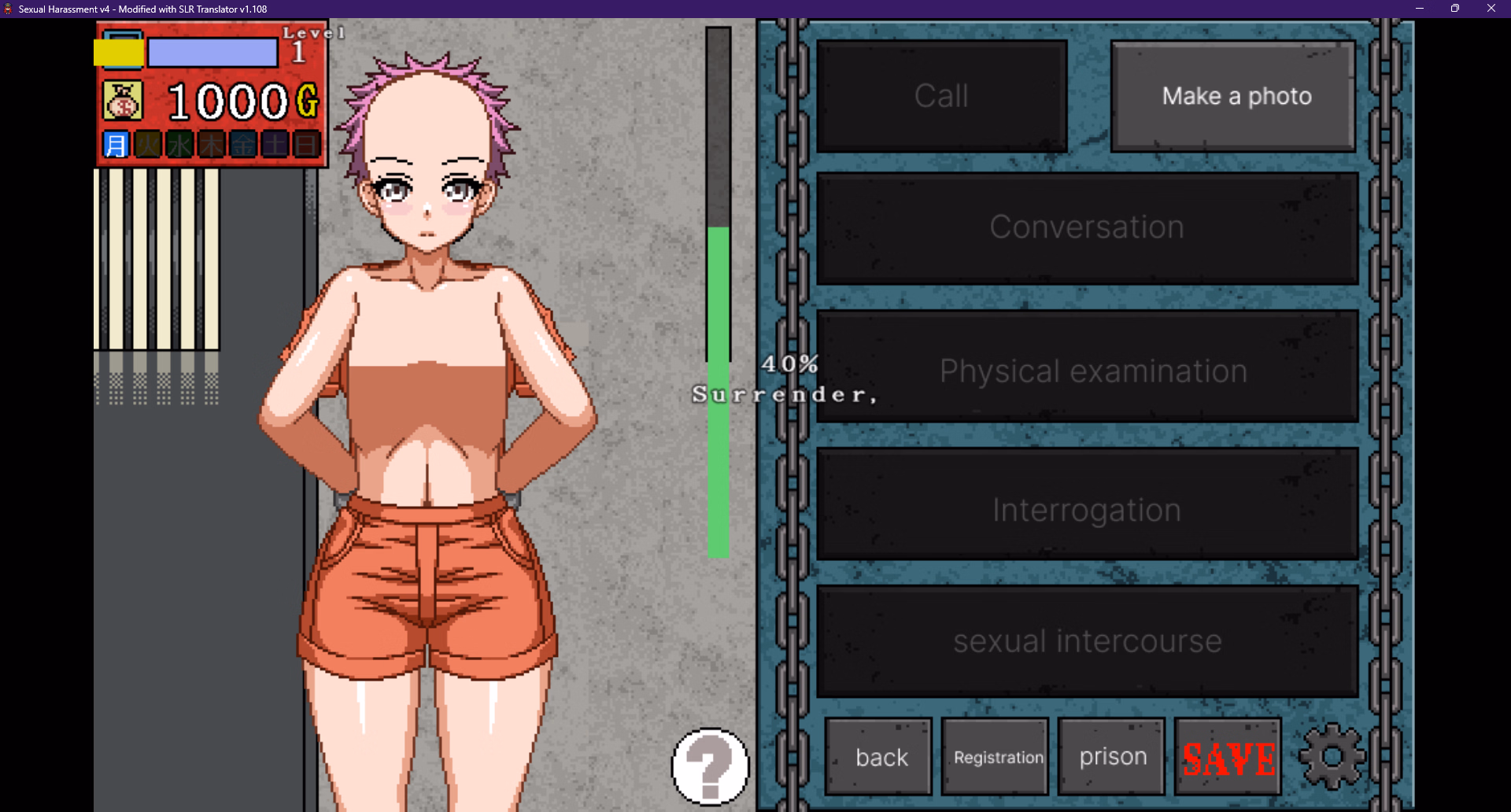1511x812 pixels.
Task: Select the 火 Tuesday day icon
Action: [x=148, y=145]
